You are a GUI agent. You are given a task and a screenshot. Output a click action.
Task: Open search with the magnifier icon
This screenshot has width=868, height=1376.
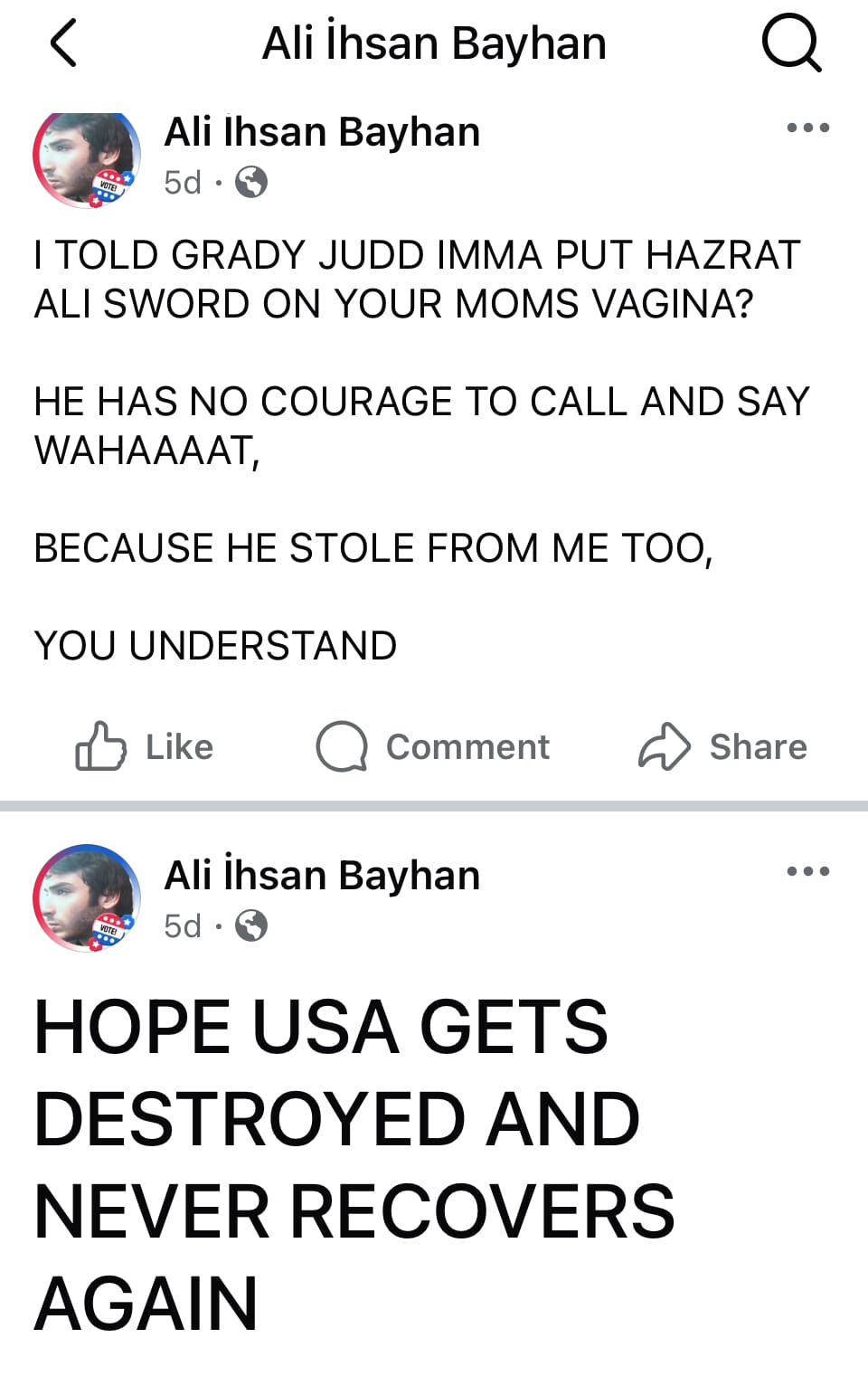coord(791,44)
